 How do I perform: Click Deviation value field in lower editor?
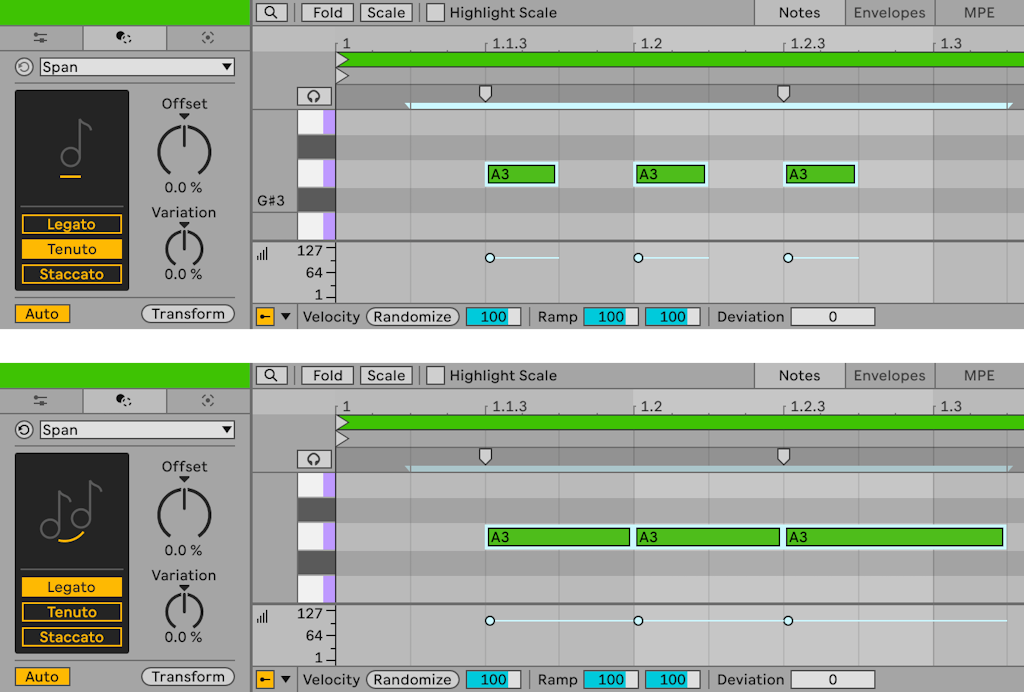[833, 680]
